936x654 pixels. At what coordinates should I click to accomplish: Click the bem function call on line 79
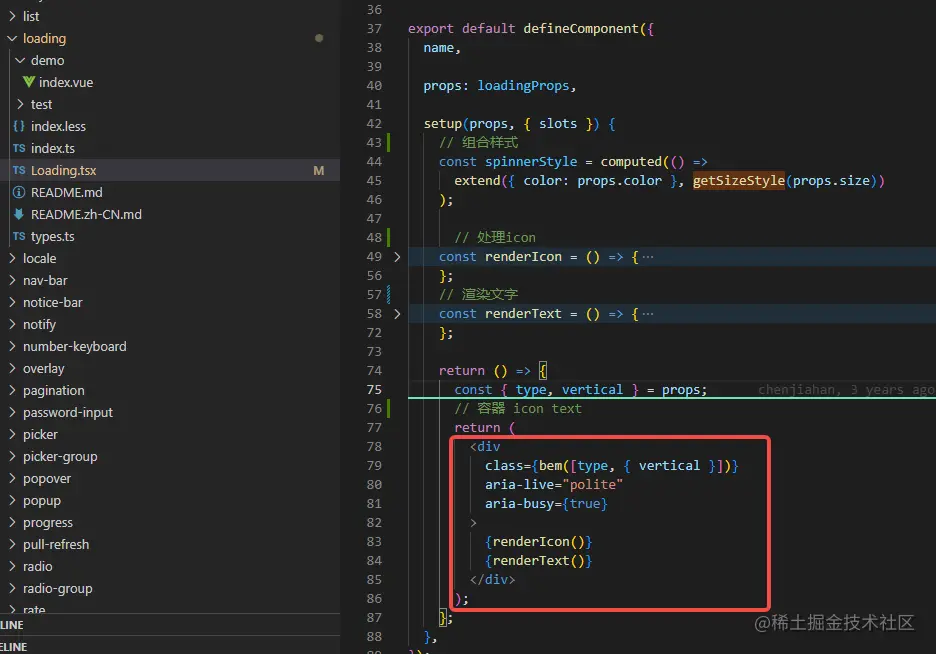coord(550,465)
